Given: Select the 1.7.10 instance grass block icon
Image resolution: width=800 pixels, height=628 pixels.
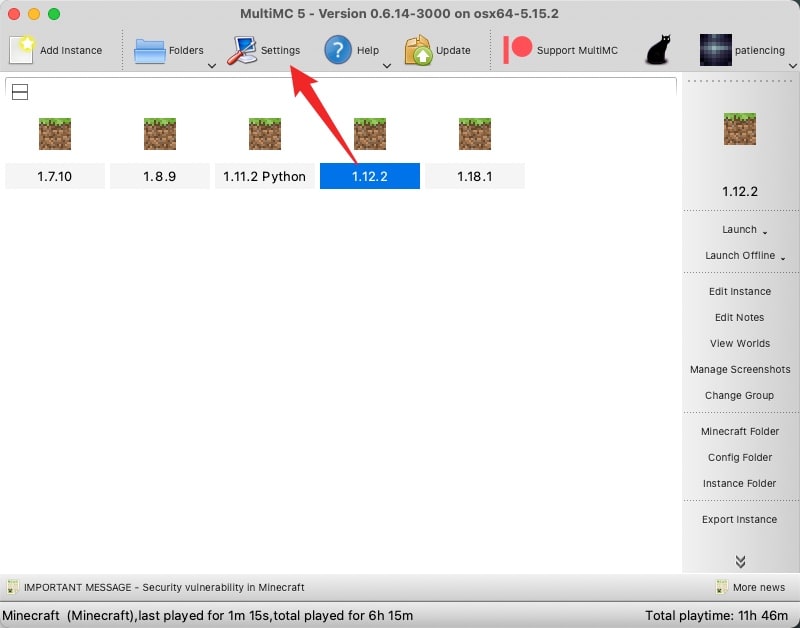Looking at the screenshot, I should [x=55, y=134].
